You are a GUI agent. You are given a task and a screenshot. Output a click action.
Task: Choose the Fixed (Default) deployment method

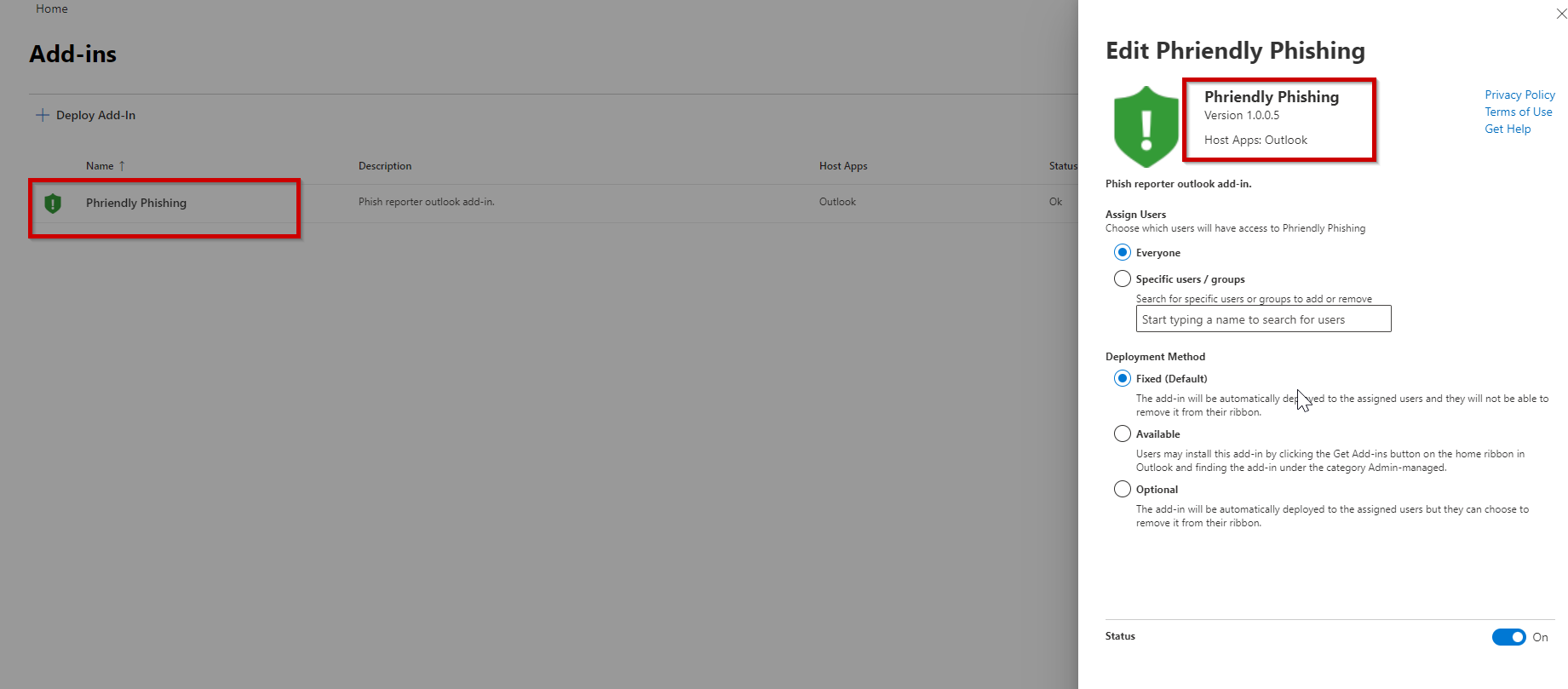click(1123, 378)
